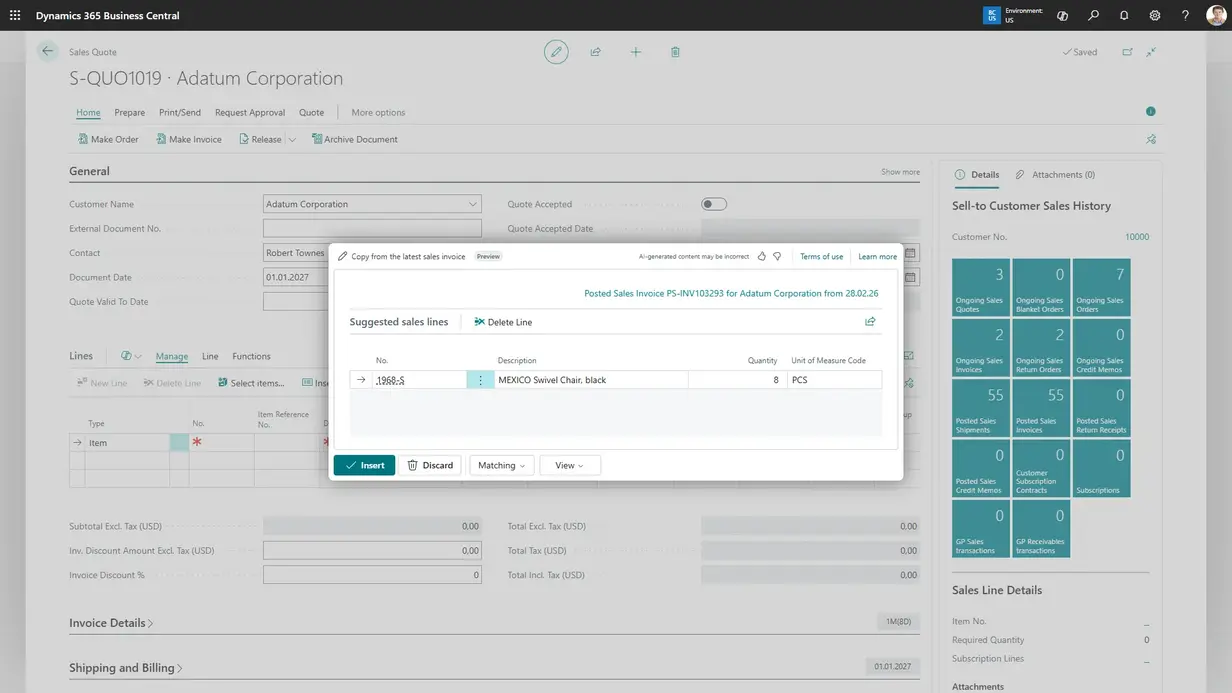The height and width of the screenshot is (693, 1232).
Task: Open row menu for item 1968-S
Action: [480, 380]
